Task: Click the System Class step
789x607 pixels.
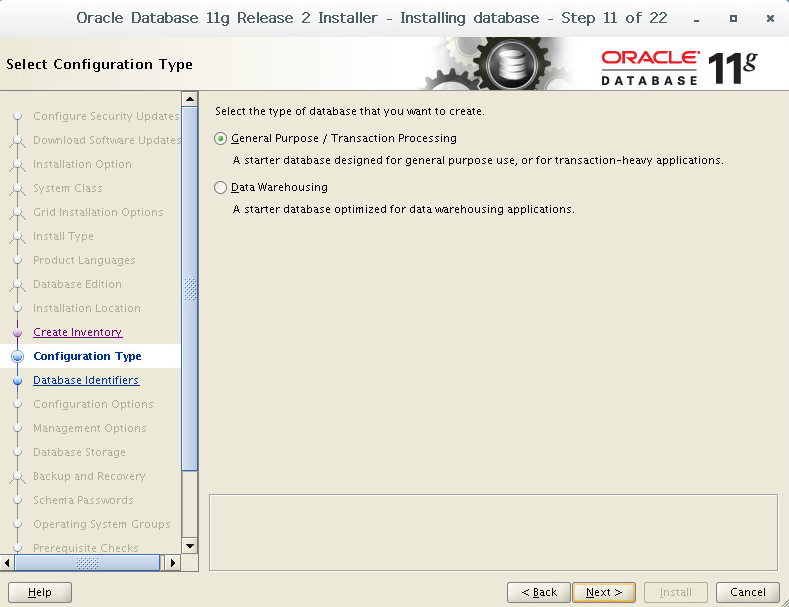Action: (x=68, y=188)
